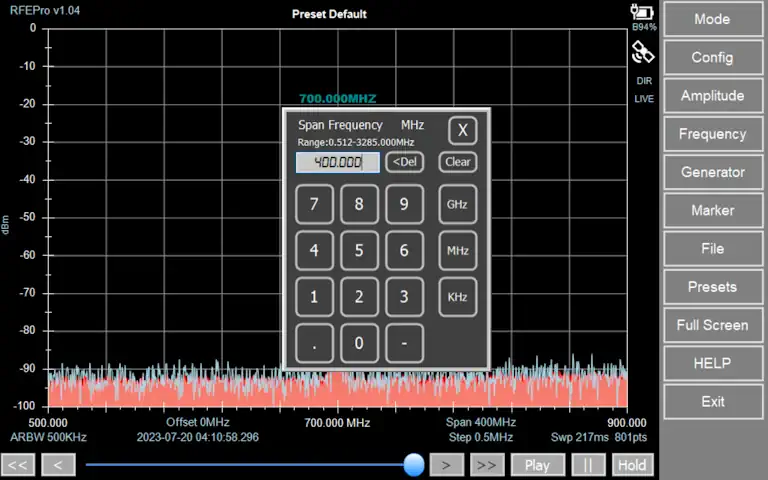Open the Amplitude menu
Viewport: 768px width, 480px height.
pyautogui.click(x=712, y=96)
